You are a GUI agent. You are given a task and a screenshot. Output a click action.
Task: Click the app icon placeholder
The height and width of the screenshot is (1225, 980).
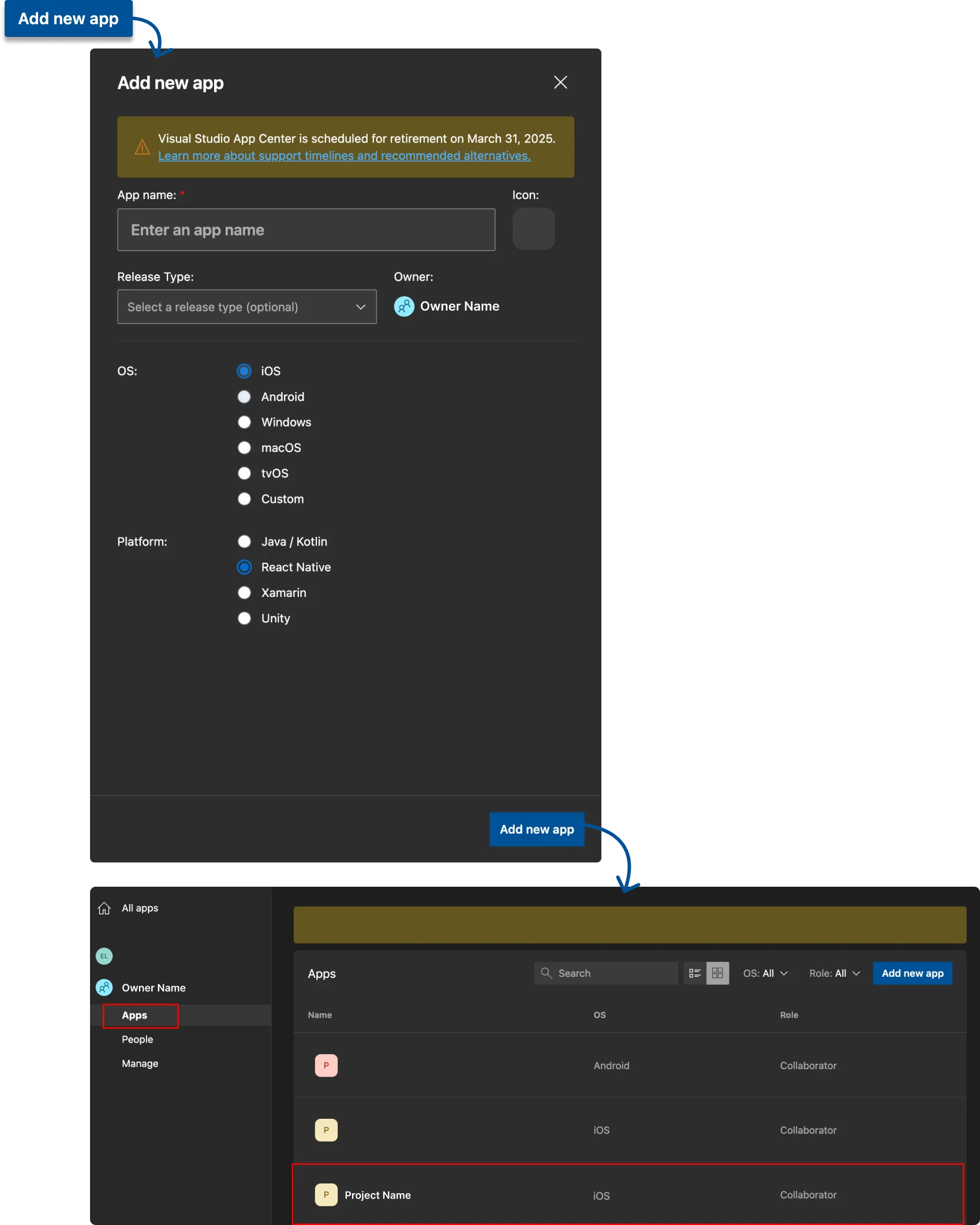pos(534,229)
